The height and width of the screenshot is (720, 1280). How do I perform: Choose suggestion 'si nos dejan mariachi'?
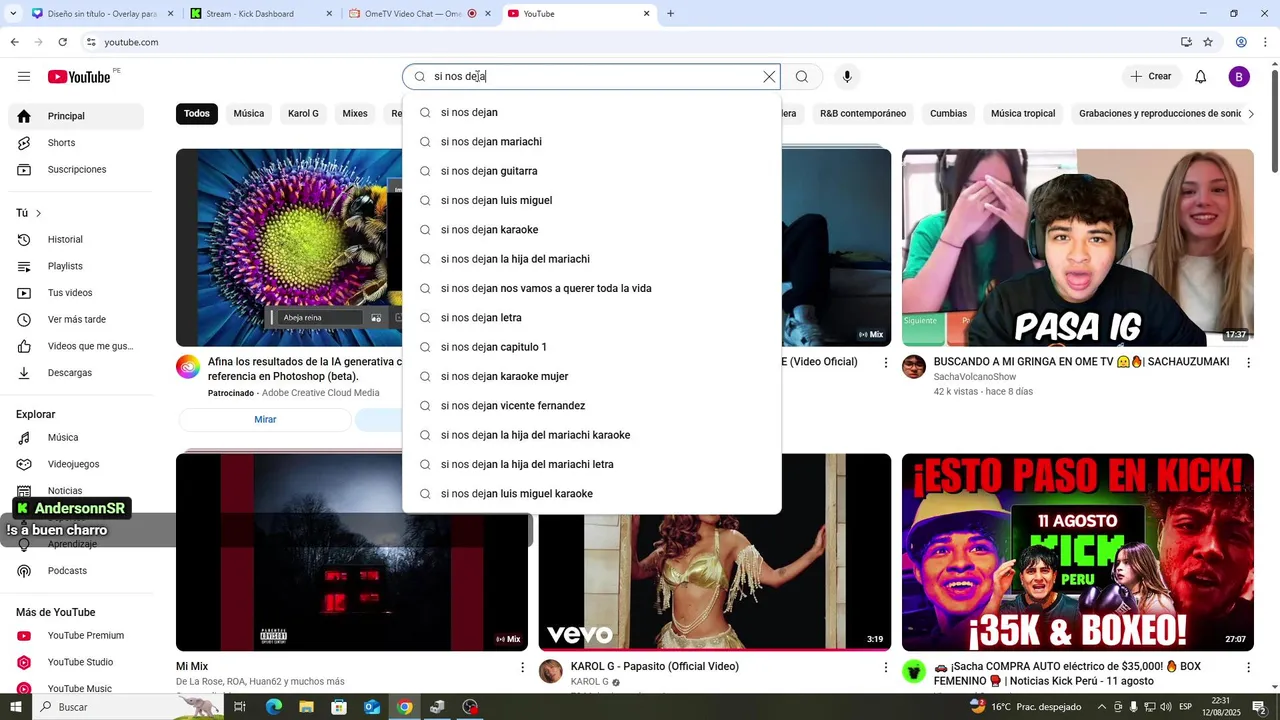coord(591,142)
